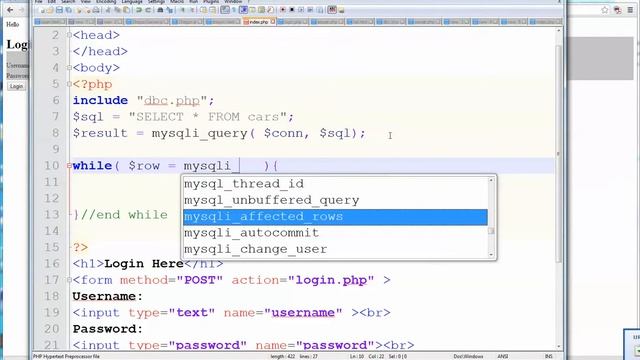This screenshot has height=360, width=640.
Task: Click the spell-check ABC toolbar icon
Action: click(x=333, y=10)
